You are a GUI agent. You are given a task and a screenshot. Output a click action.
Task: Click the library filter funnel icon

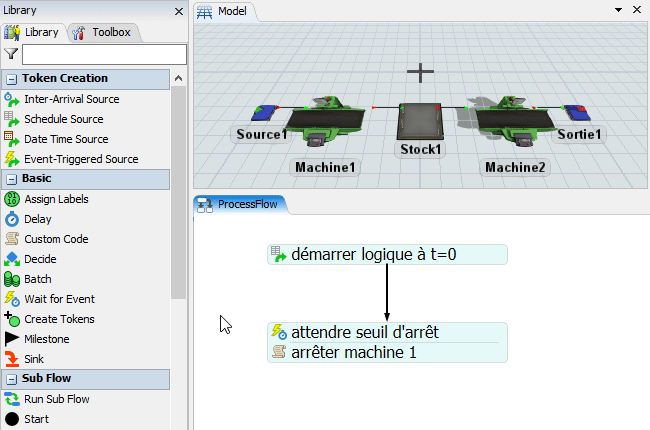[x=11, y=54]
